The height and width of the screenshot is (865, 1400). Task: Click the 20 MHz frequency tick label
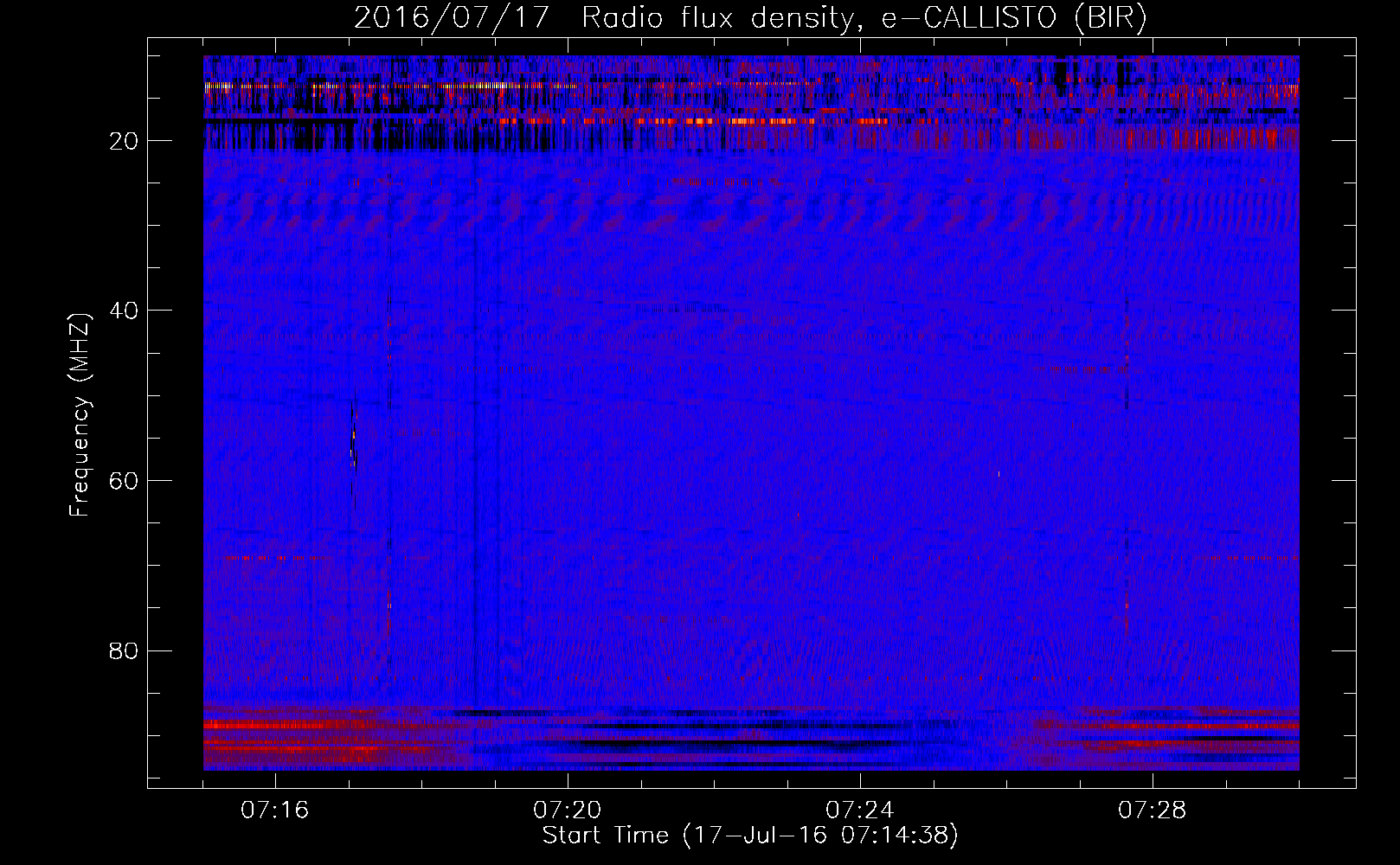pyautogui.click(x=125, y=141)
